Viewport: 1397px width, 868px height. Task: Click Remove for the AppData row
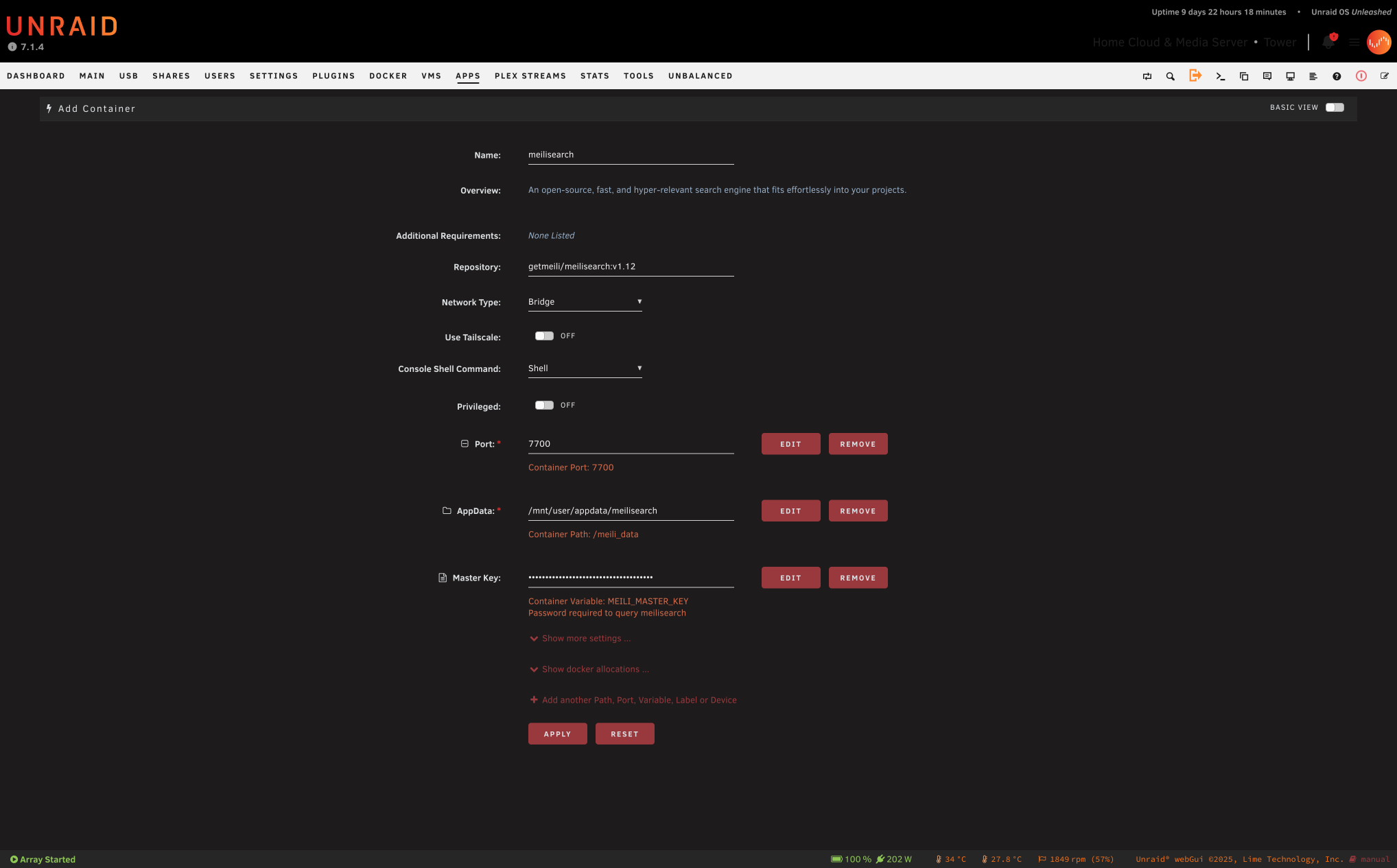[x=858, y=511]
